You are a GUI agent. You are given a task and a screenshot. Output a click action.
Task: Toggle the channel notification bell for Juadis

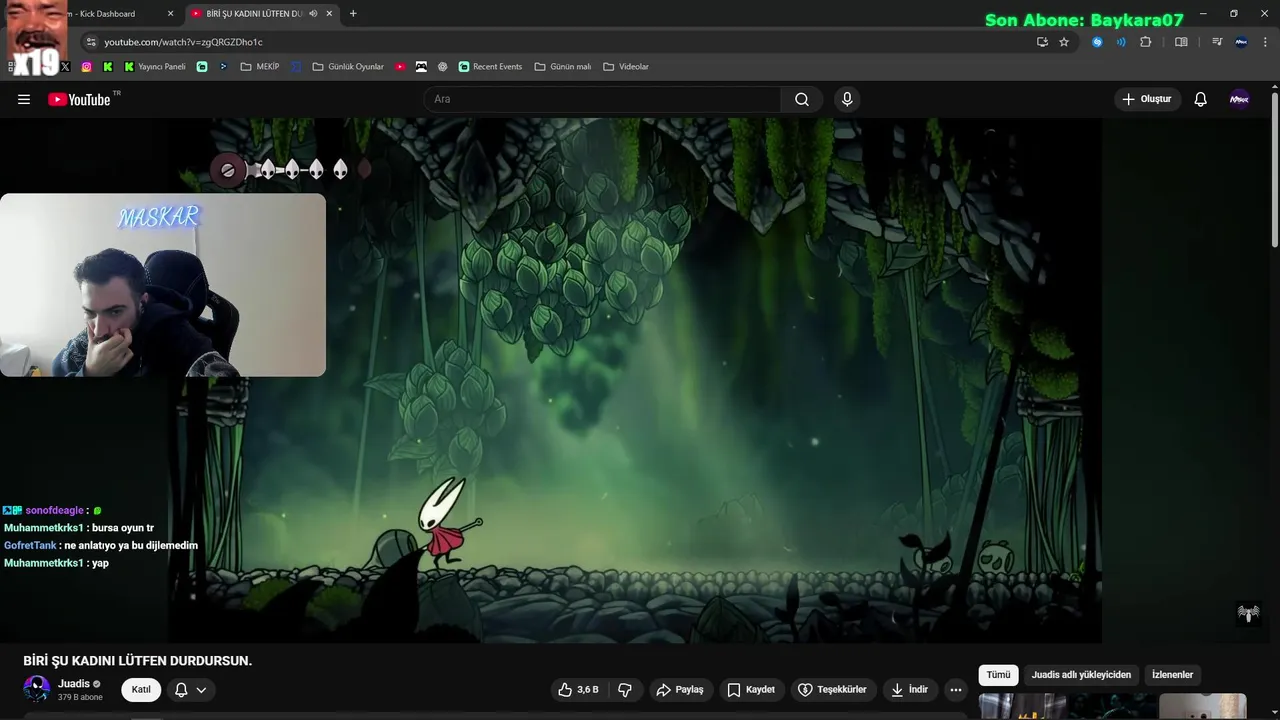[x=181, y=690]
